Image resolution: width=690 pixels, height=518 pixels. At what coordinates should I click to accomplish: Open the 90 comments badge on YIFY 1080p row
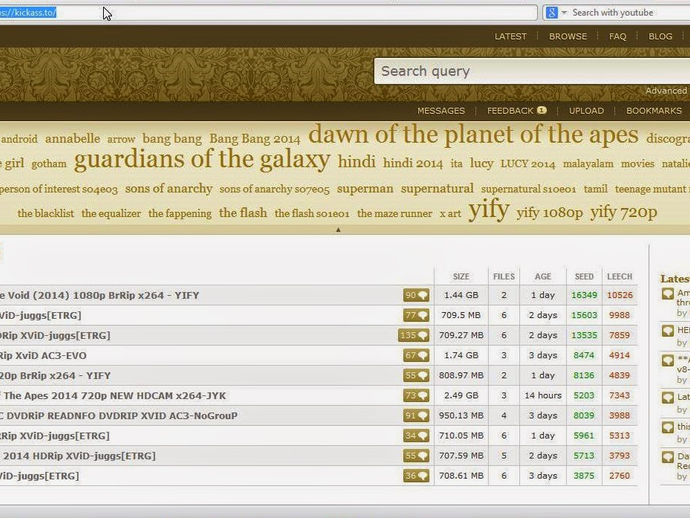pos(416,295)
